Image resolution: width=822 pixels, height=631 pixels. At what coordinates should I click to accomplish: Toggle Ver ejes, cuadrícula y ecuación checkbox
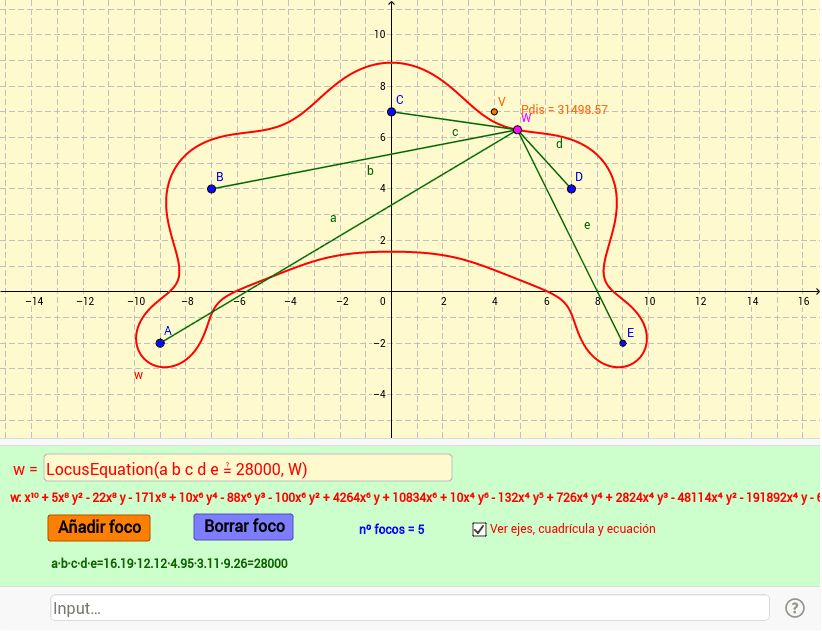479,529
